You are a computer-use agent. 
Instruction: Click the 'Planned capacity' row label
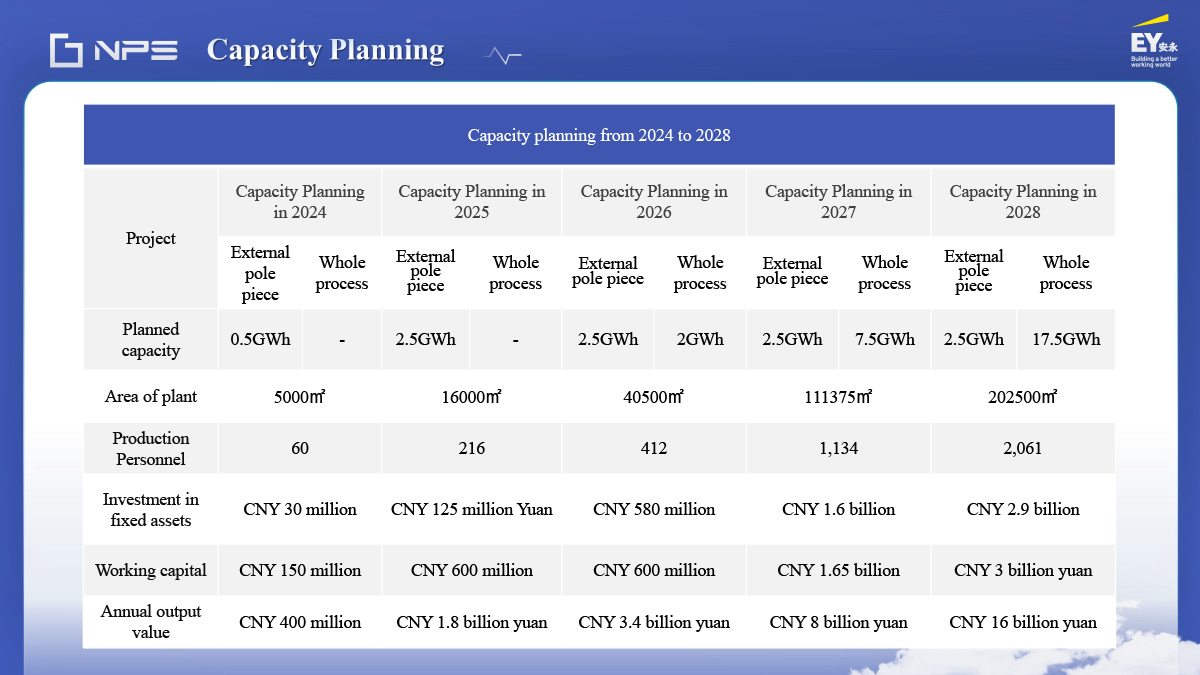pos(151,340)
